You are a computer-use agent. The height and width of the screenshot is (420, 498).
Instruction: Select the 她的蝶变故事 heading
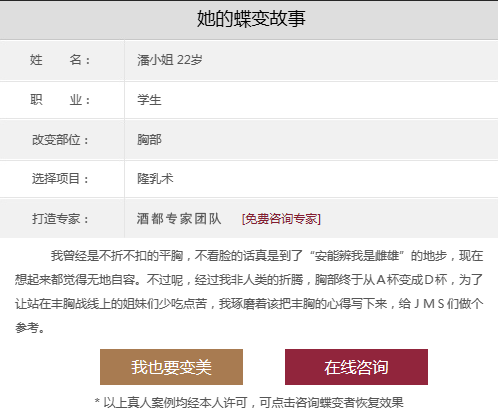(x=251, y=18)
